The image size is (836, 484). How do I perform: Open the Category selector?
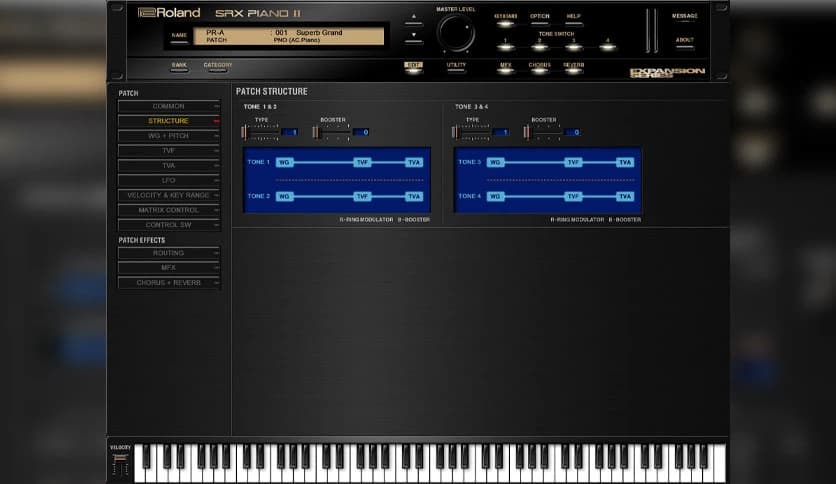coord(218,67)
